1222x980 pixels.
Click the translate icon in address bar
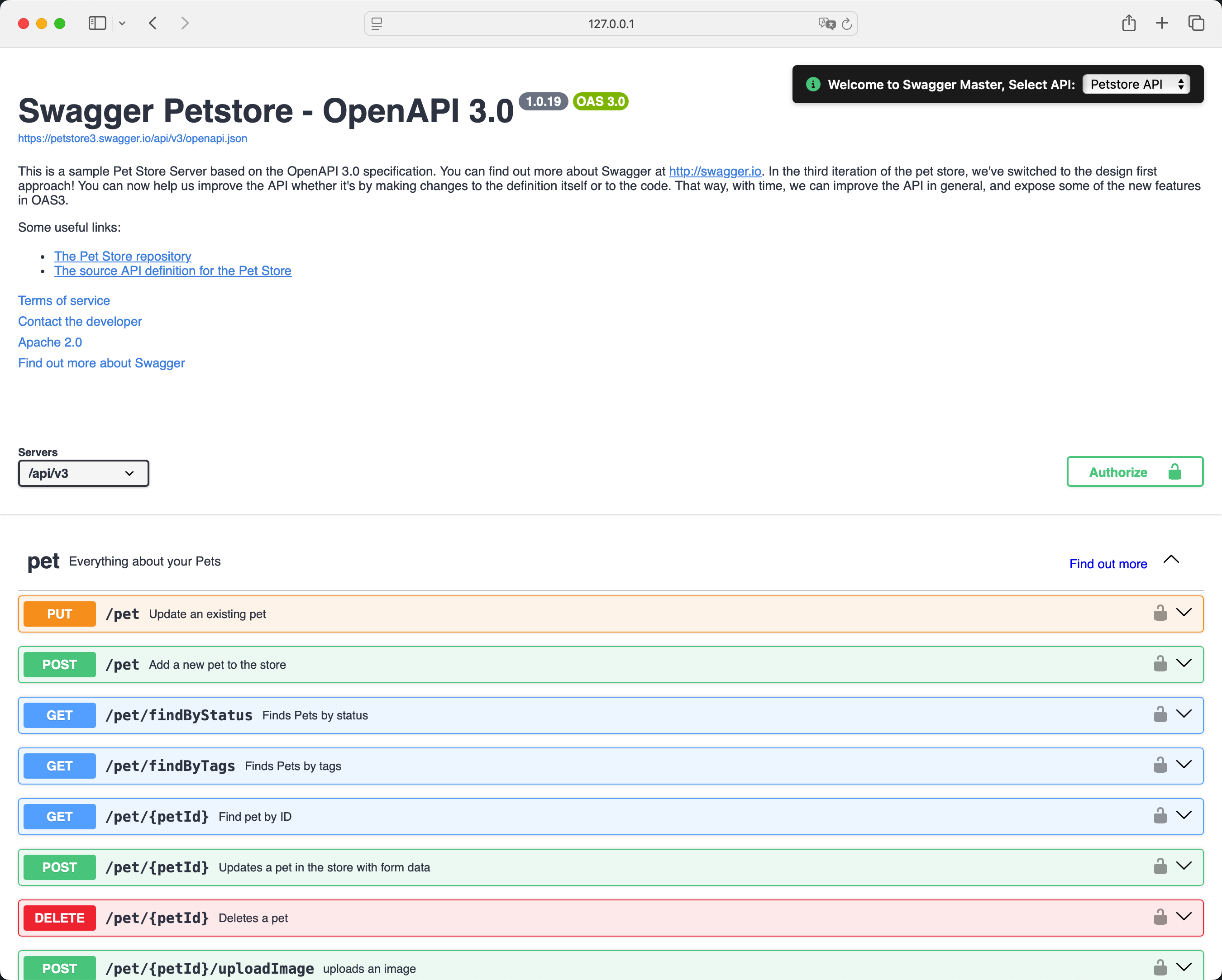826,24
